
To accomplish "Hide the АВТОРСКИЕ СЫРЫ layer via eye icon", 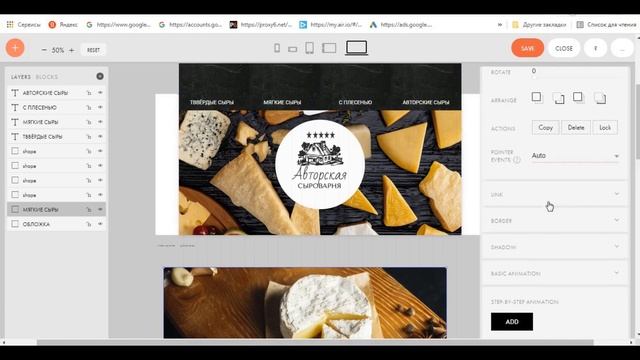I will (100, 93).
